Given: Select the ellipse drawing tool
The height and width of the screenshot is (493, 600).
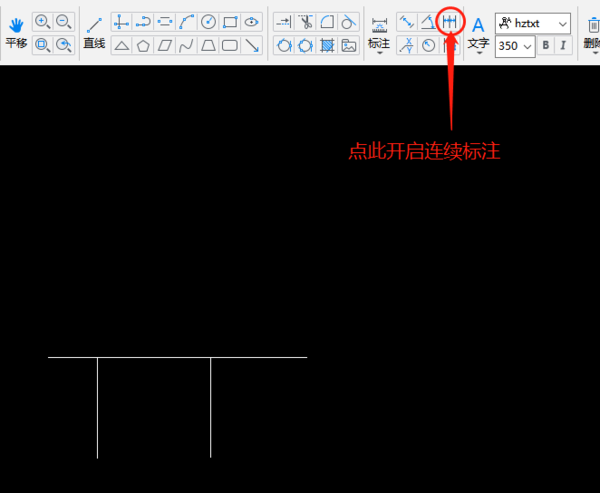Looking at the screenshot, I should [x=251, y=22].
